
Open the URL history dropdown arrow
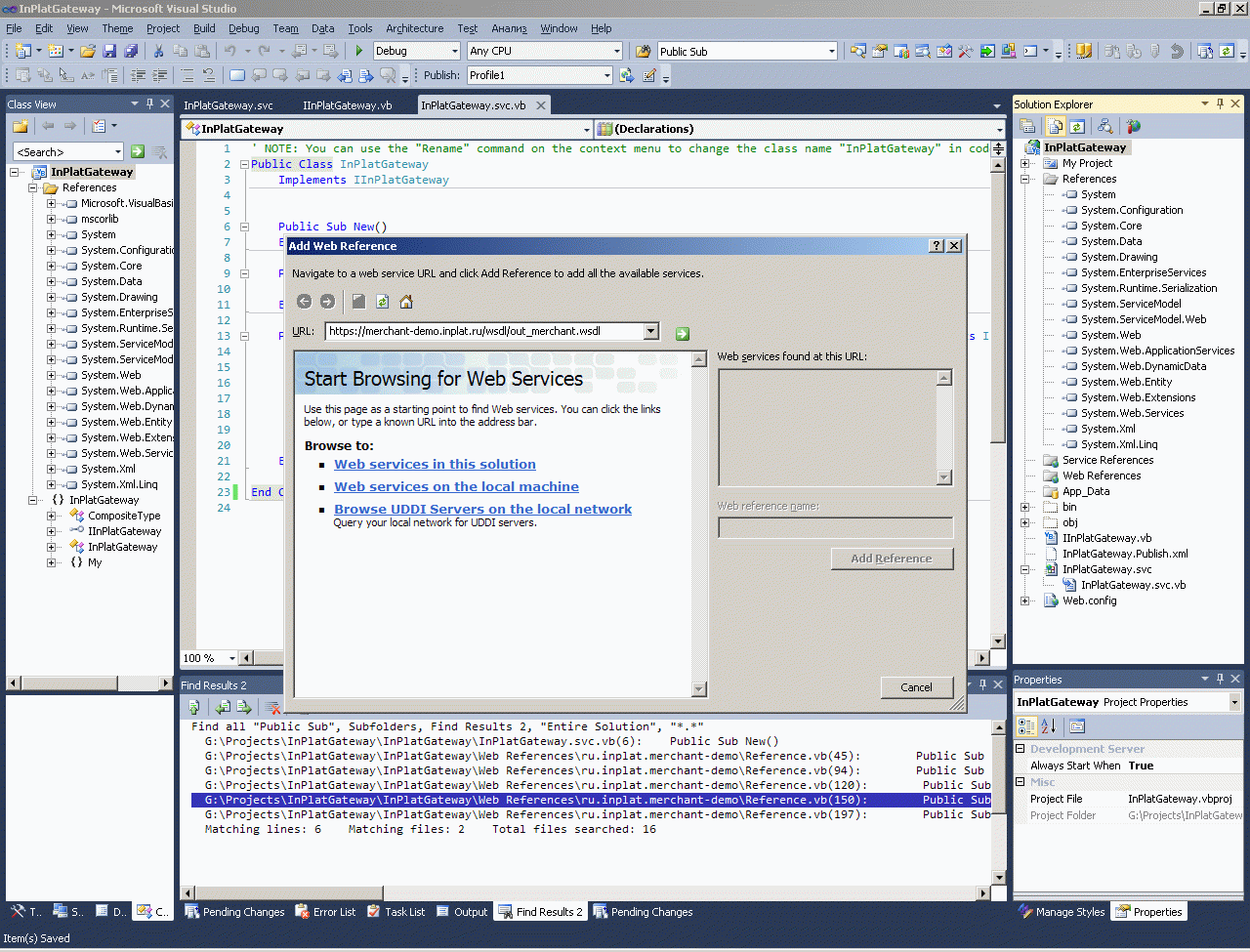651,332
